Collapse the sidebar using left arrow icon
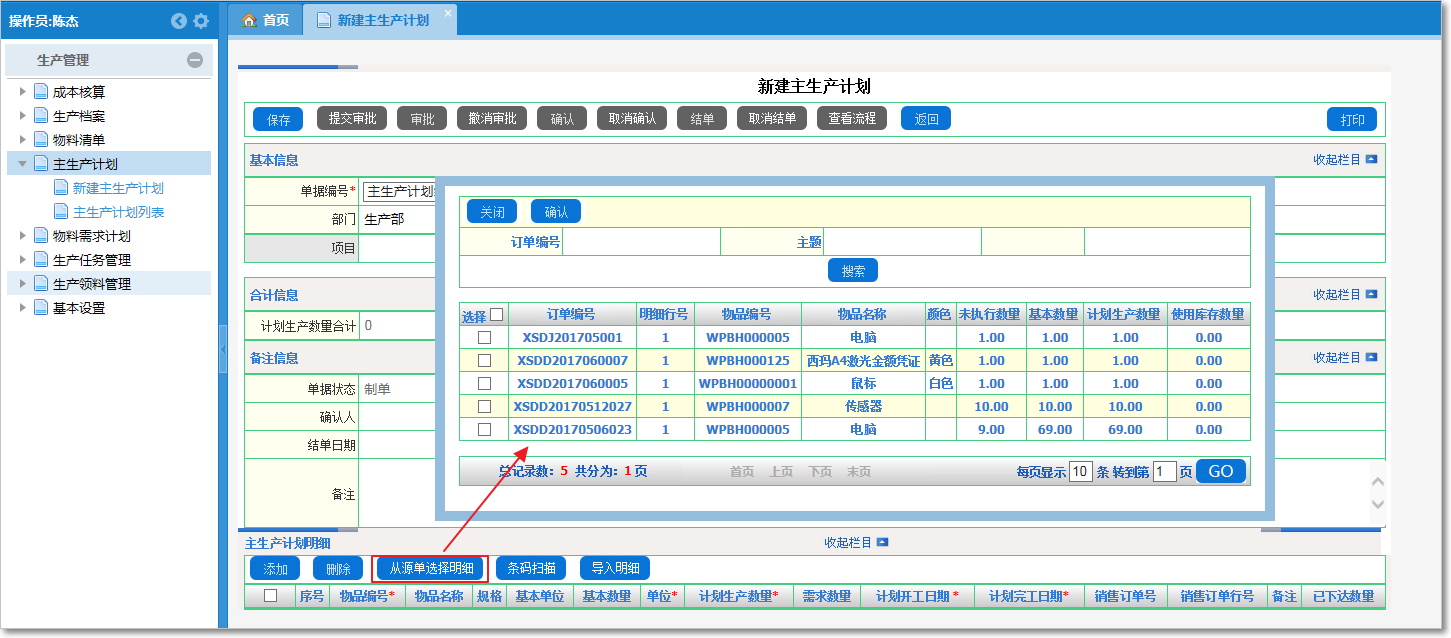 tap(178, 20)
